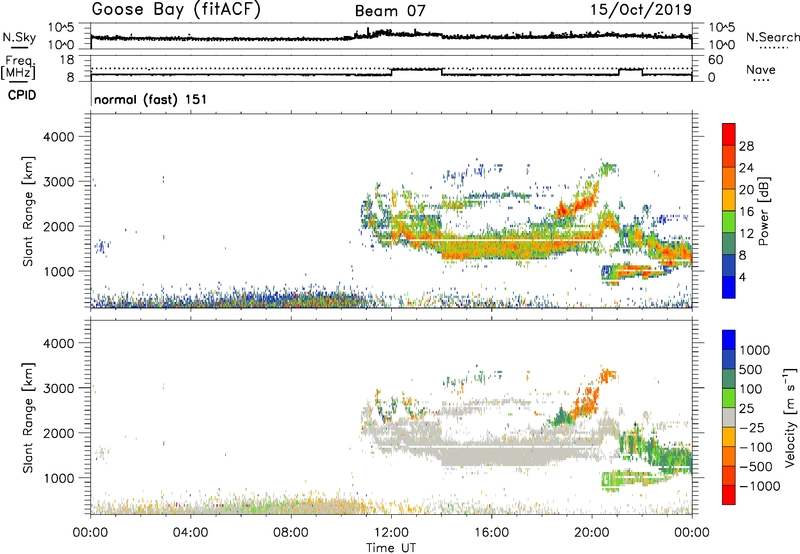Click the '-1000' label on Velocity colorbar

[760, 486]
